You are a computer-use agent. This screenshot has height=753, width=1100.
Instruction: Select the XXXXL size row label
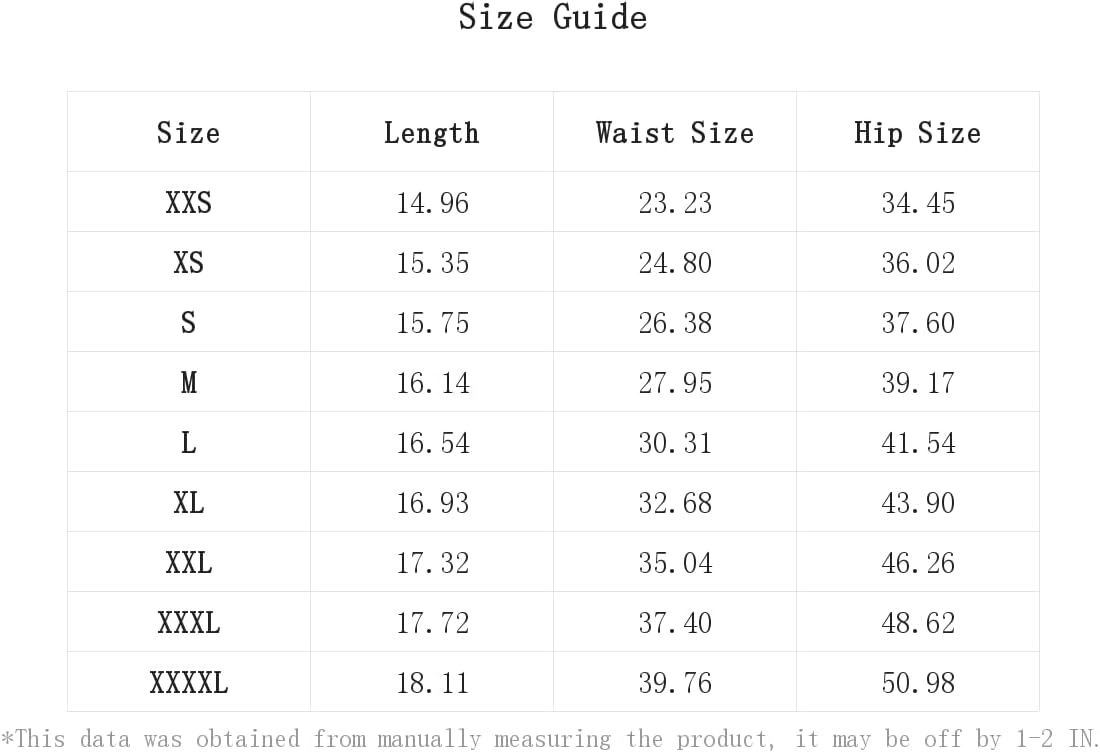188,683
